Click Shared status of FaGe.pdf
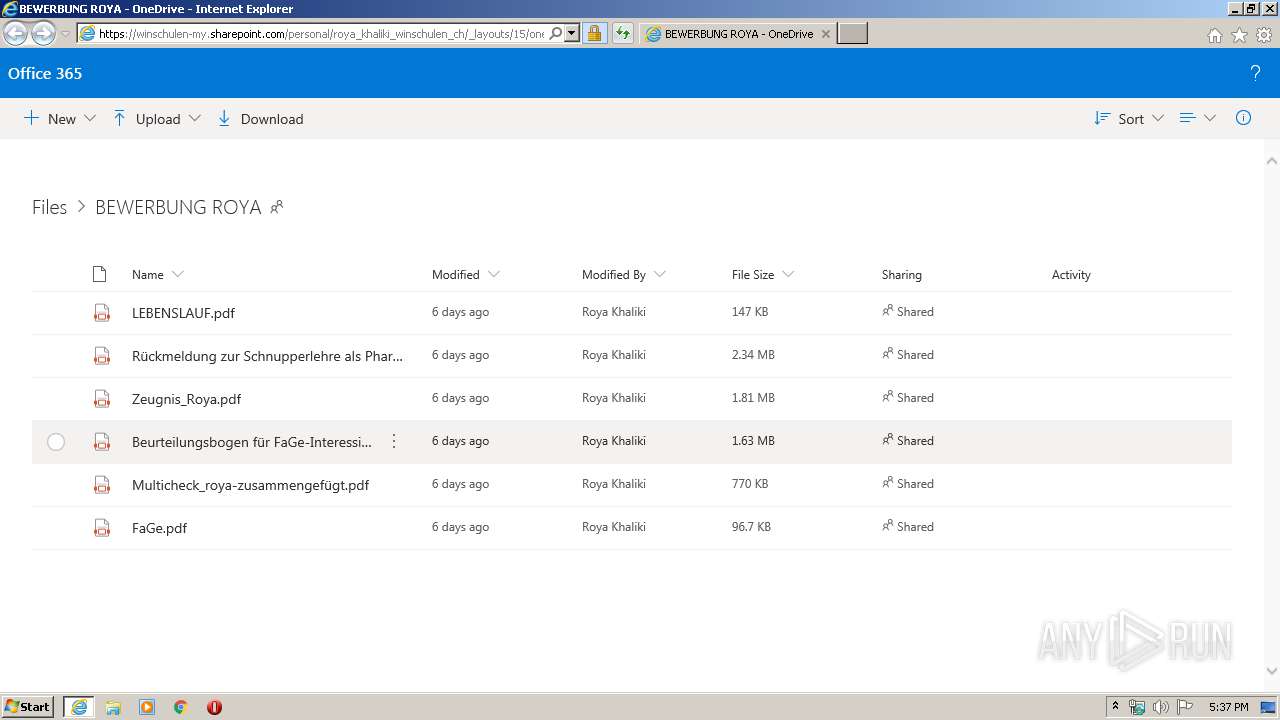Screen dimensions: 1280x720 tap(908, 527)
